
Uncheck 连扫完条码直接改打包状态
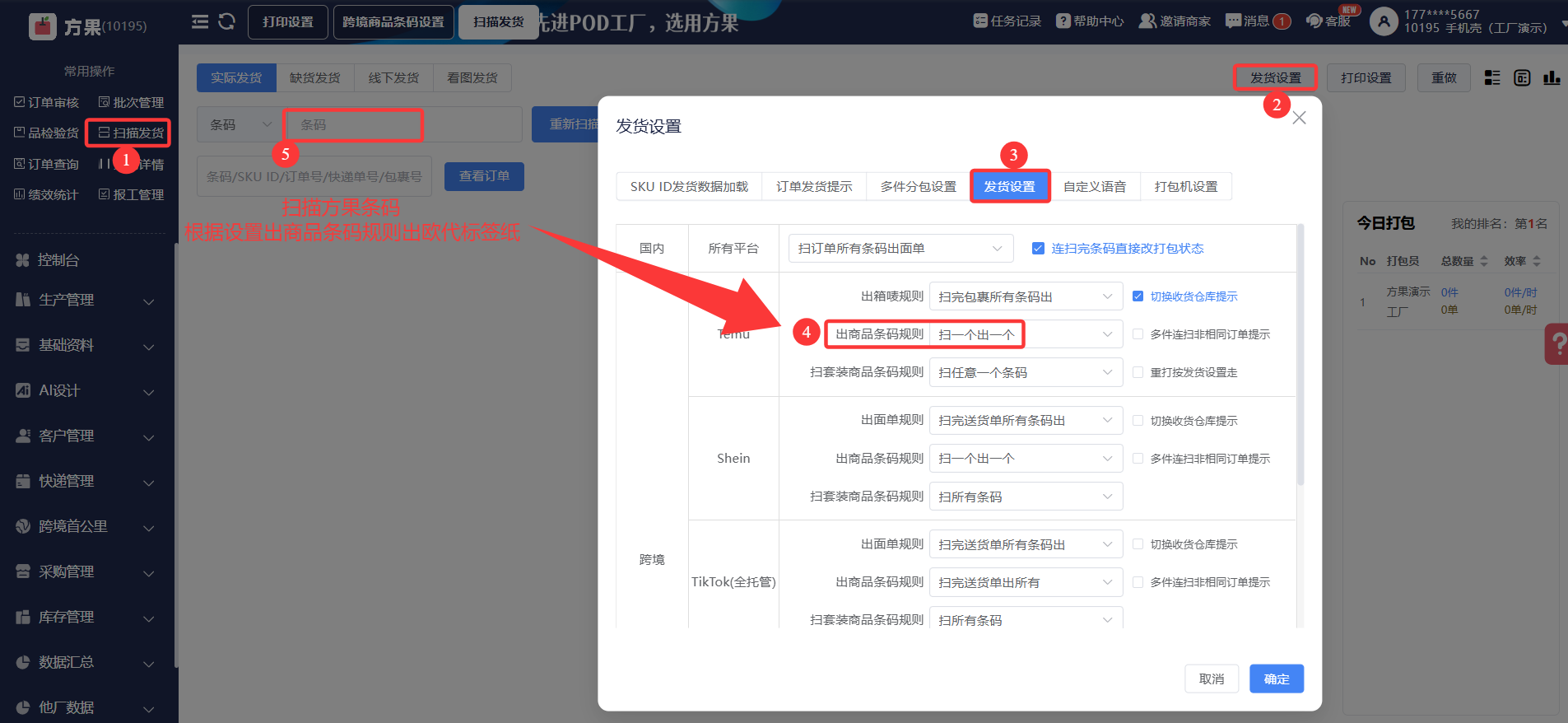1038,248
